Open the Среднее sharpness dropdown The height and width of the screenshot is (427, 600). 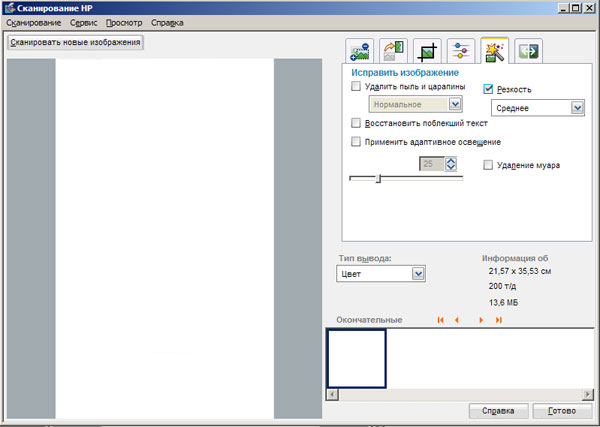click(538, 108)
